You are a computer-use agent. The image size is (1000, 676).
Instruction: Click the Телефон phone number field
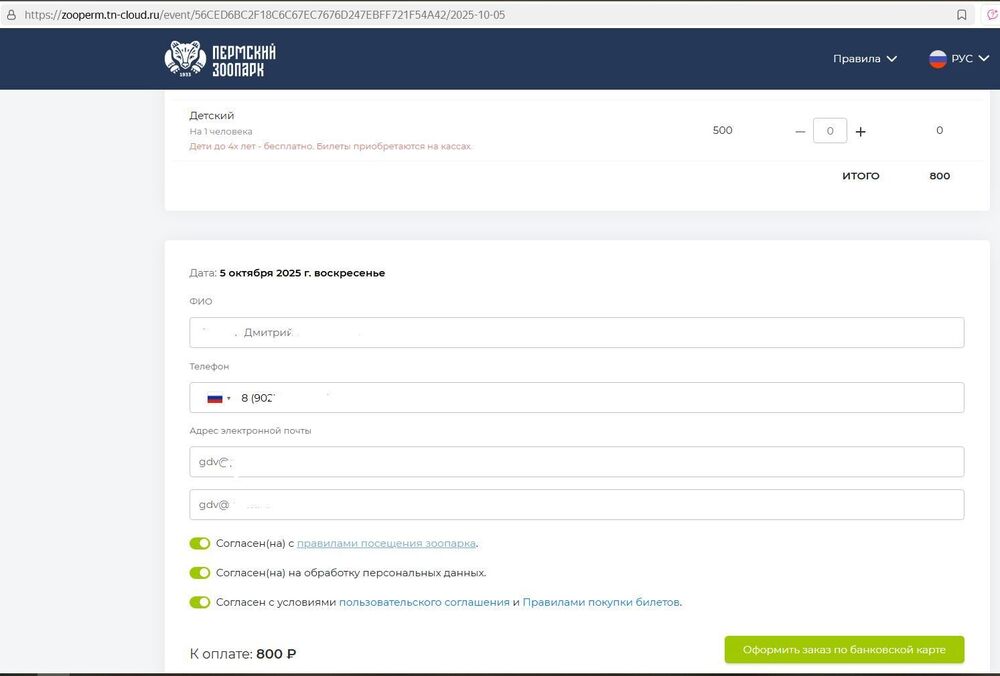click(577, 397)
